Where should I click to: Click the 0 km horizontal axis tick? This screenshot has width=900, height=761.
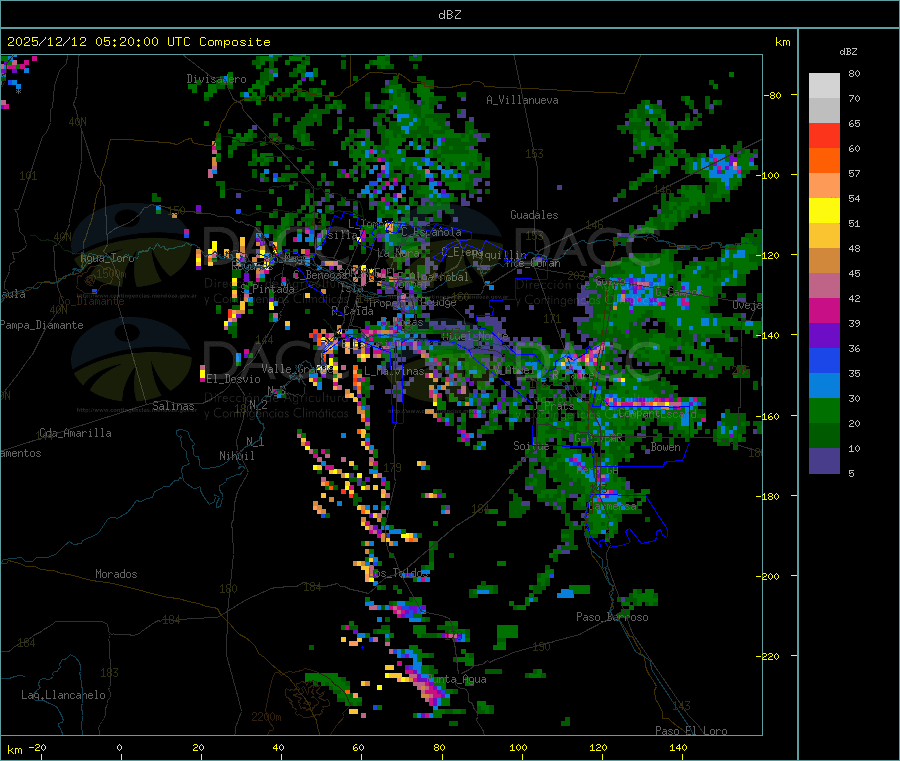(x=119, y=748)
